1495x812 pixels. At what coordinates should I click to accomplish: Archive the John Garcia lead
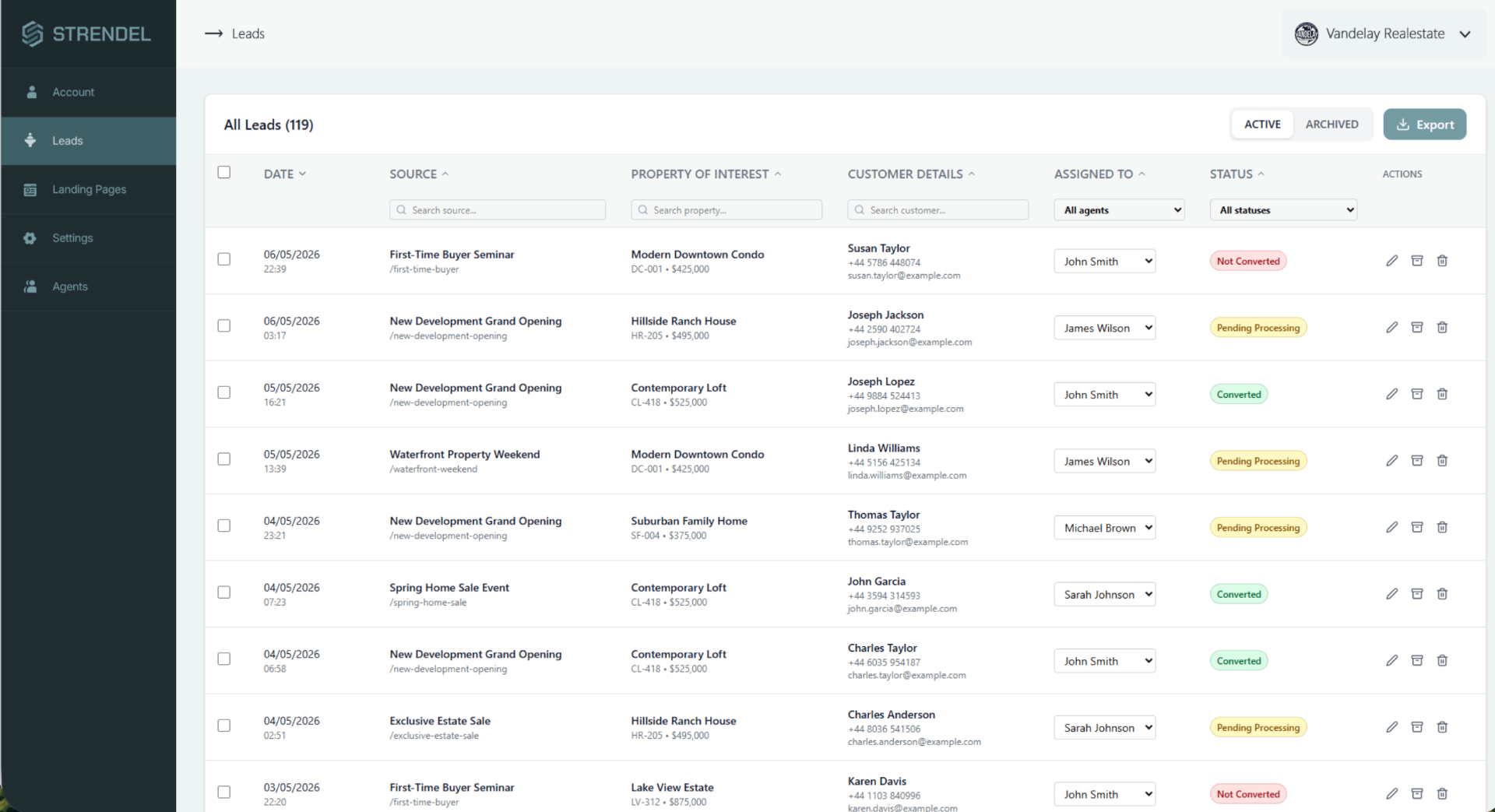coord(1417,594)
